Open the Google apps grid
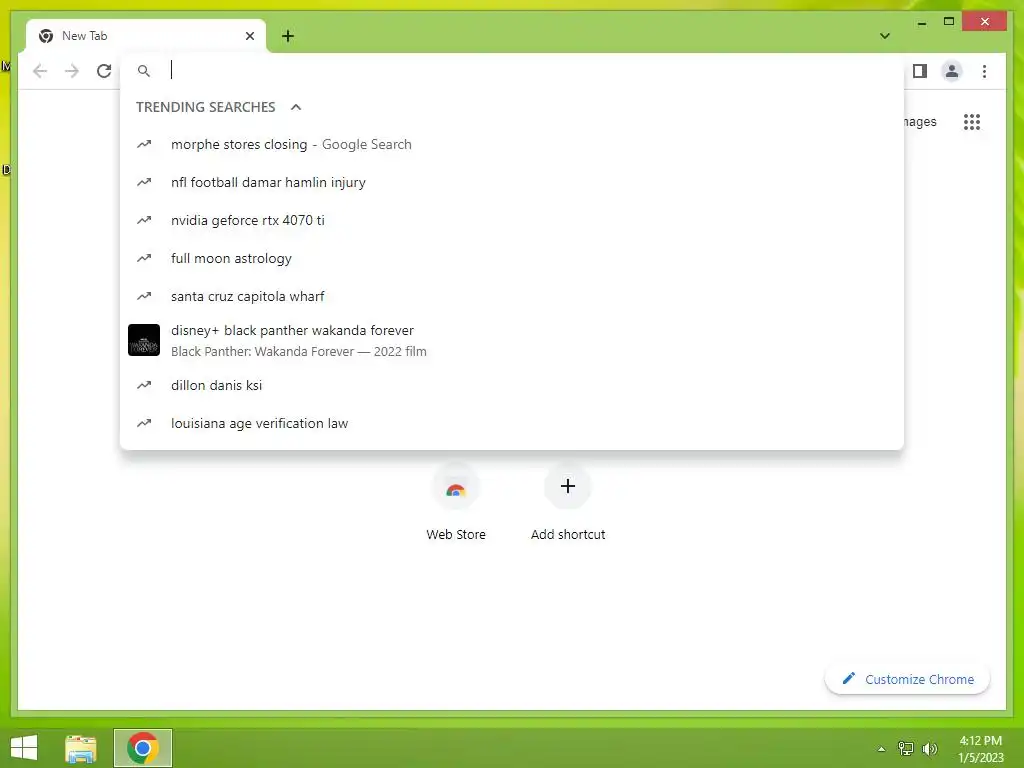Viewport: 1024px width, 768px height. pos(972,121)
